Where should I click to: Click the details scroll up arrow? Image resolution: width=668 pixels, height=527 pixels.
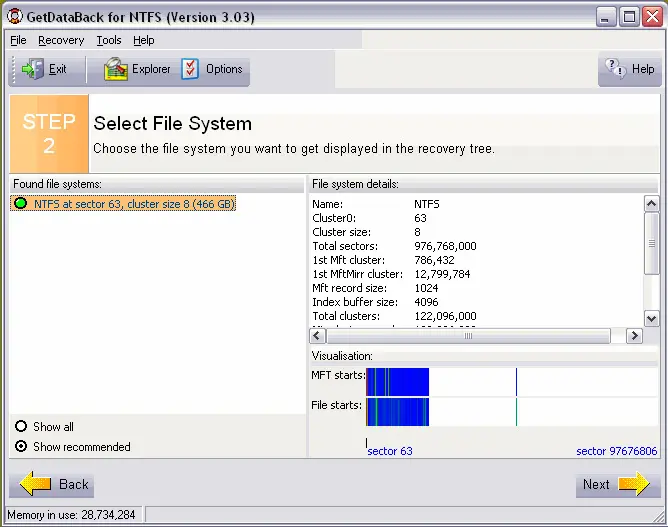[x=651, y=204]
